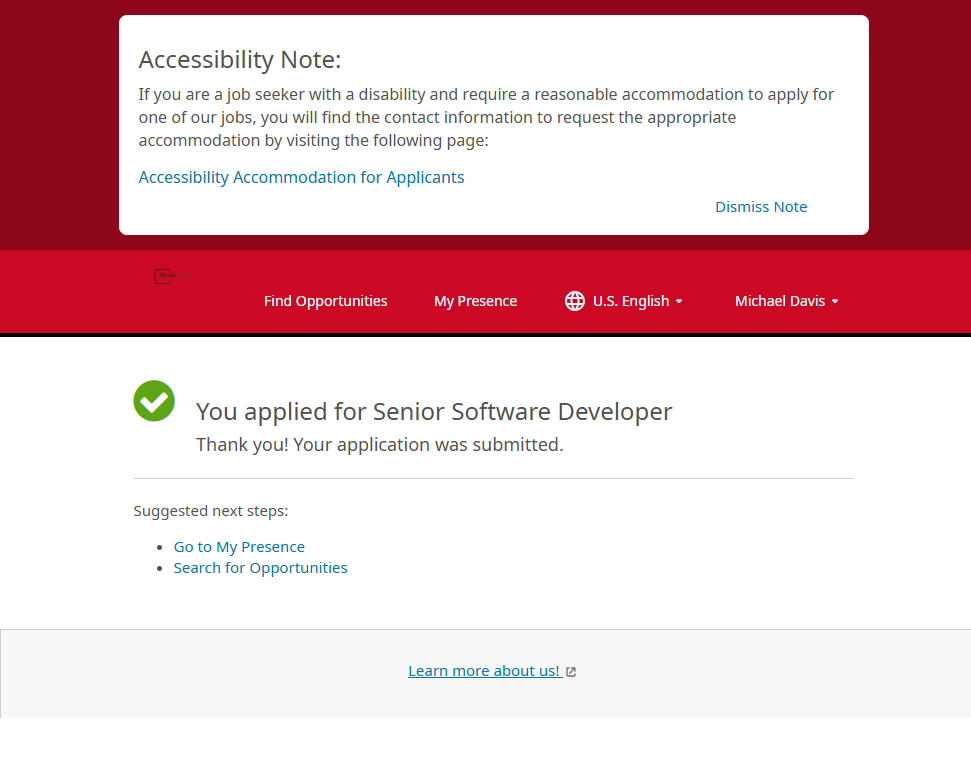Click the Accessibility Note heading
Screen dimensions: 971x781
pos(240,60)
